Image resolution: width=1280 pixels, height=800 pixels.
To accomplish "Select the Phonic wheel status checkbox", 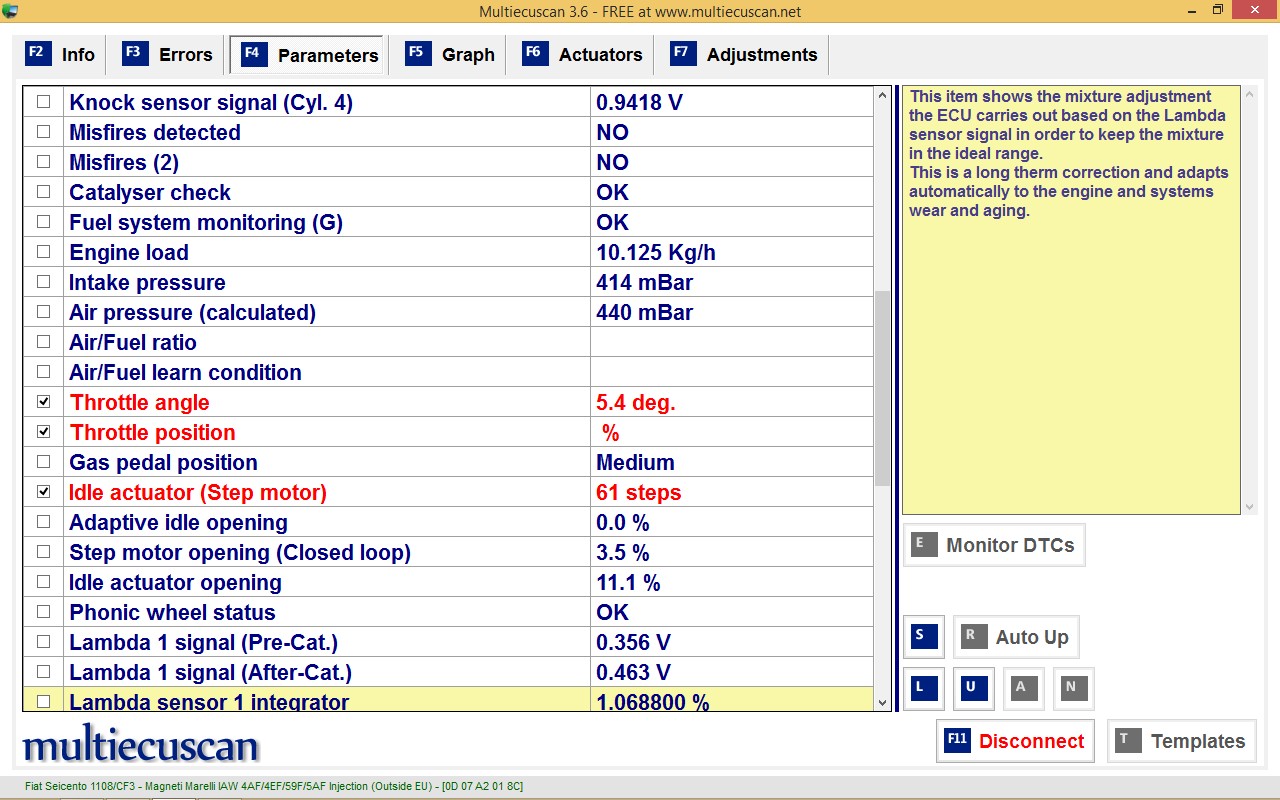I will 43,612.
